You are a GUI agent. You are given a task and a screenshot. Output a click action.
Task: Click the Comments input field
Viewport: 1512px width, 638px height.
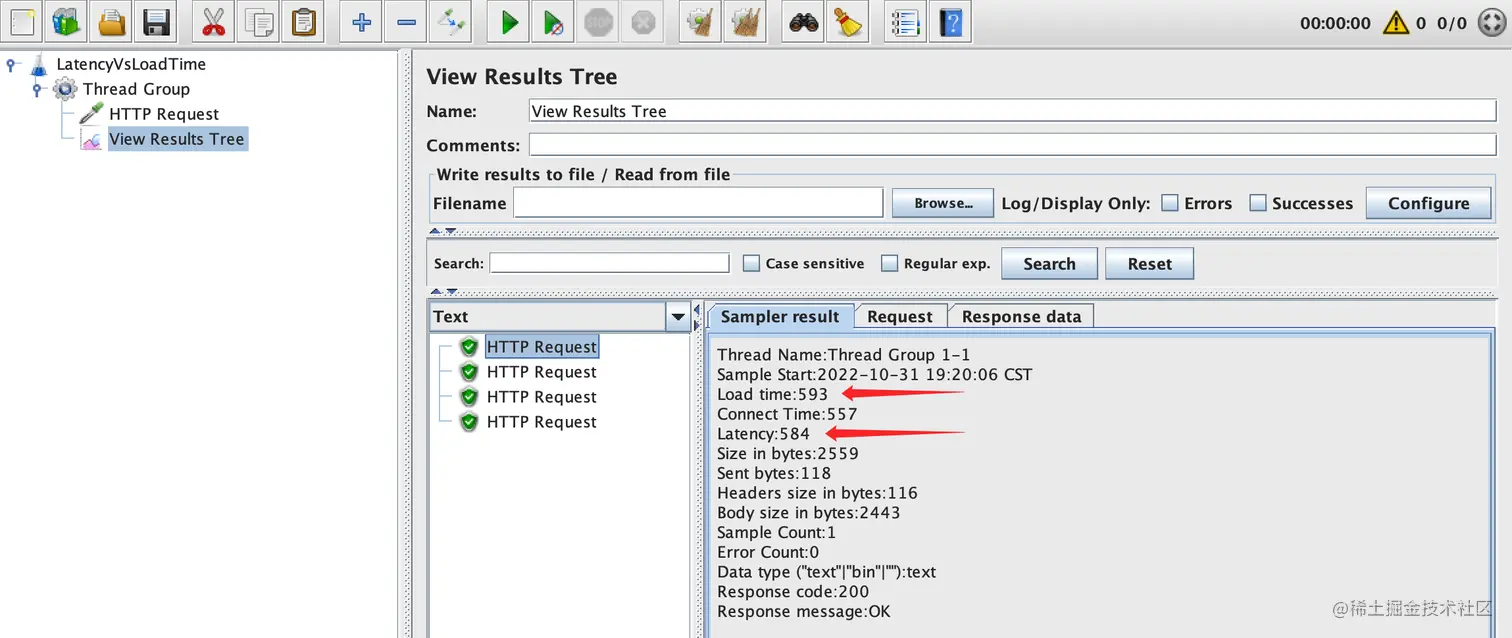(1012, 145)
